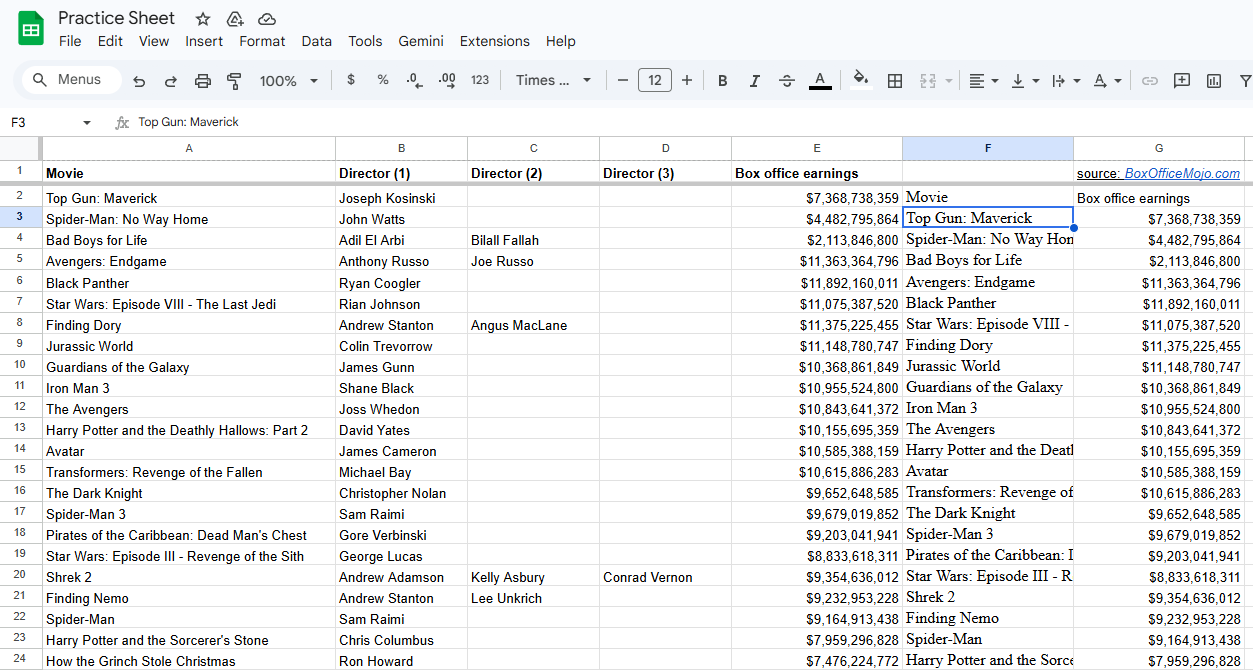Apply bold formatting from the toolbar
The height and width of the screenshot is (670, 1253).
point(722,80)
